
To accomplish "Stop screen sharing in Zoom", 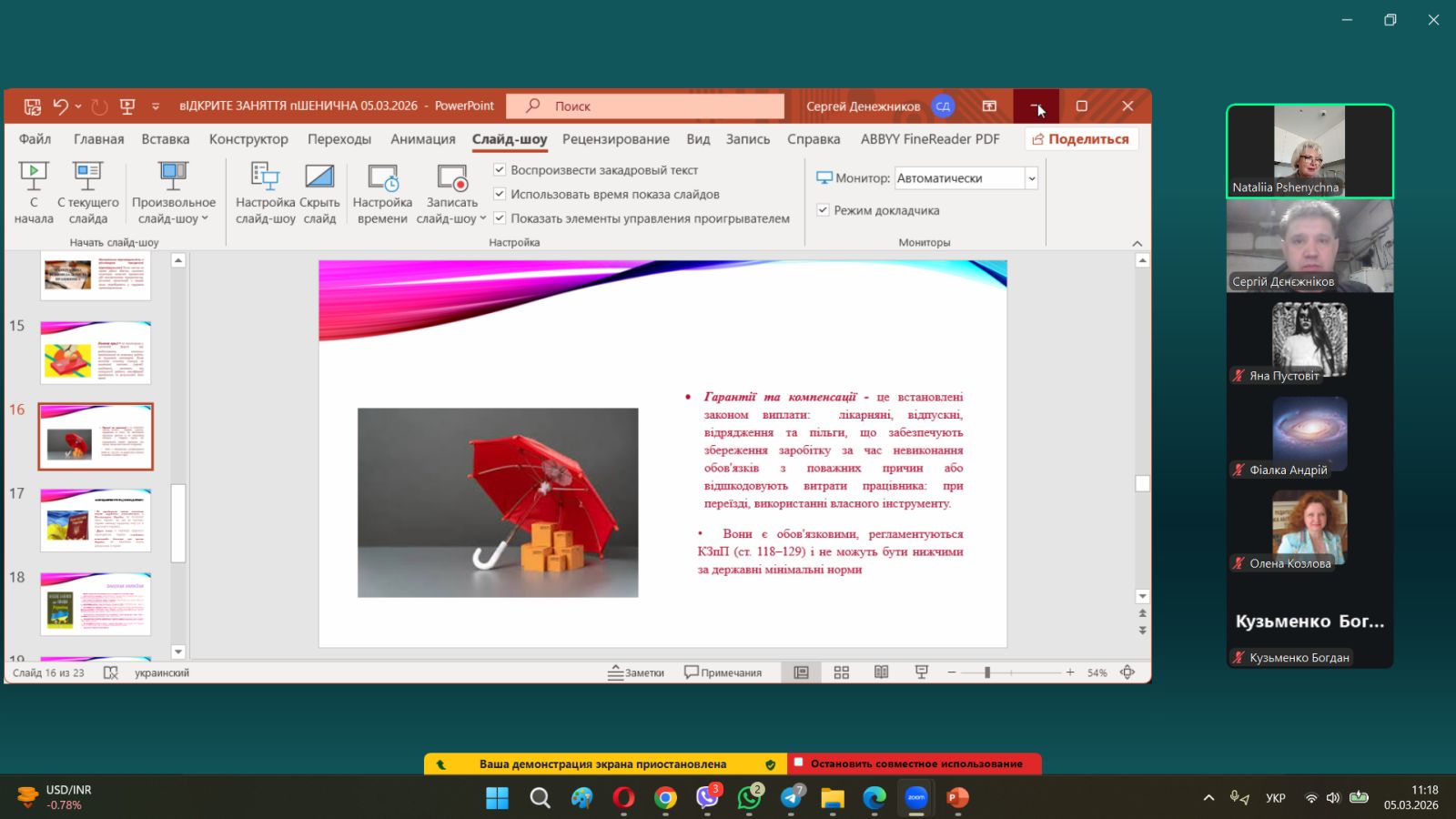I will tap(915, 764).
